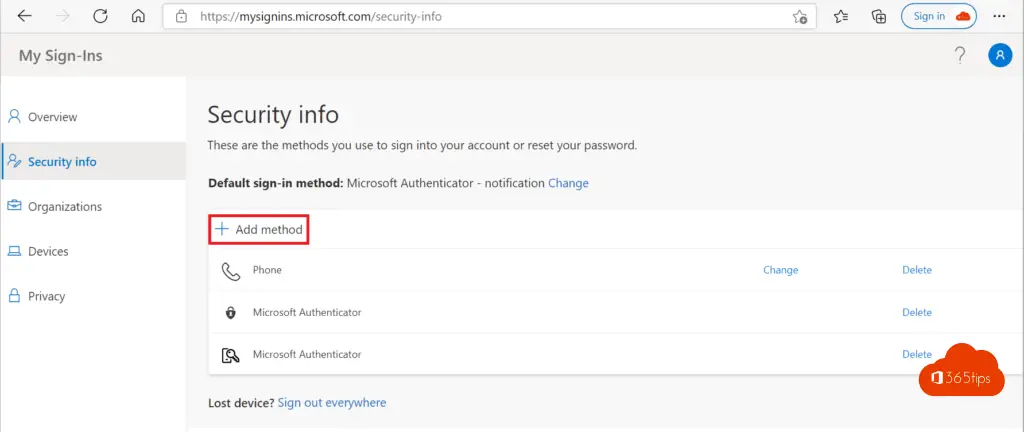The image size is (1024, 432).
Task: Click the Phone method label
Action: coord(267,270)
